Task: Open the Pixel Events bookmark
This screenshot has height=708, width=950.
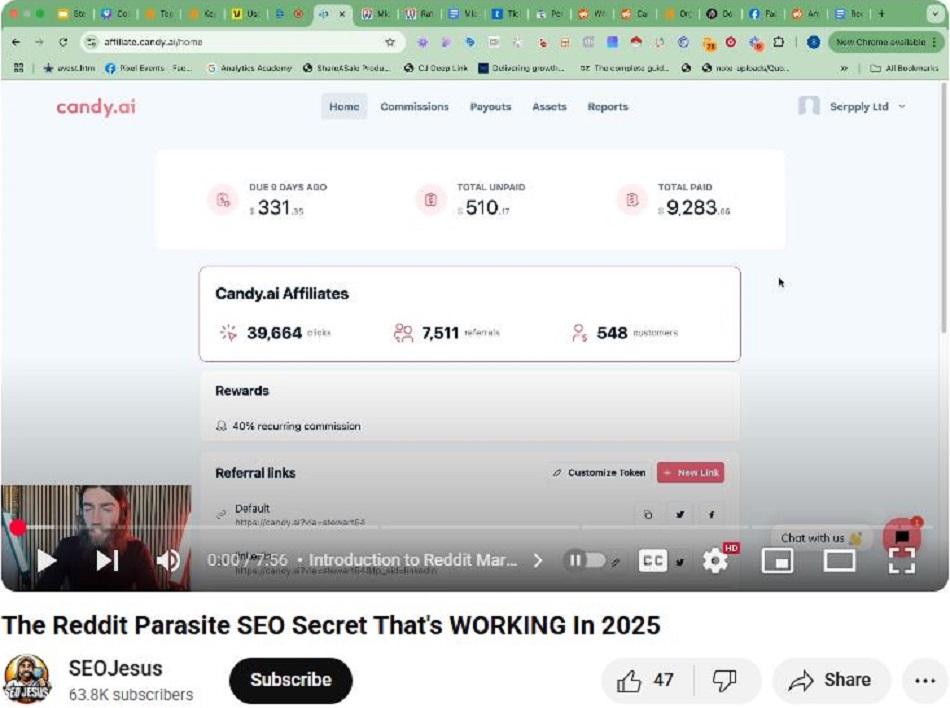Action: pos(148,68)
